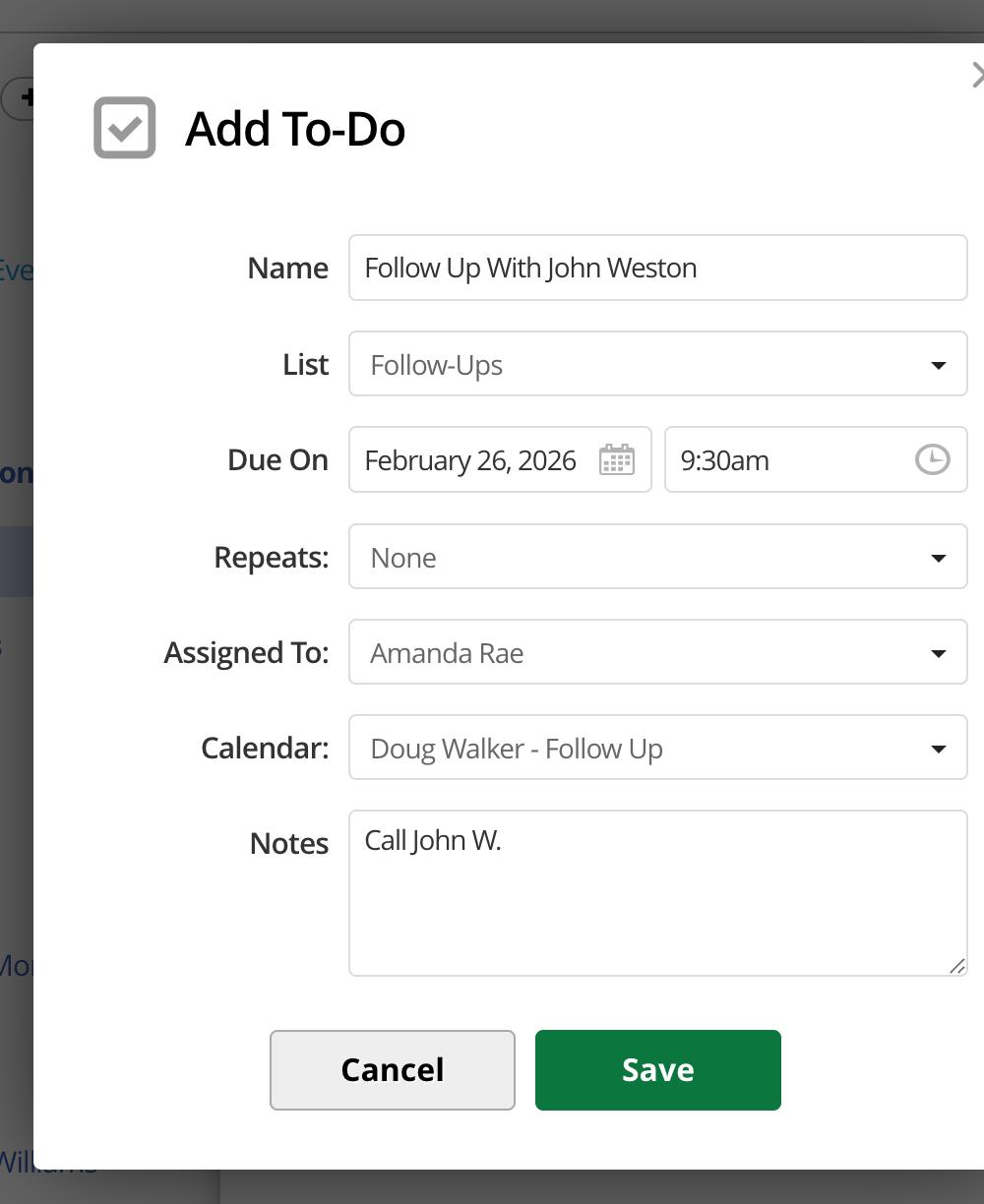Click the 9:30am time field
The height and width of the screenshot is (1204, 984).
click(x=787, y=460)
